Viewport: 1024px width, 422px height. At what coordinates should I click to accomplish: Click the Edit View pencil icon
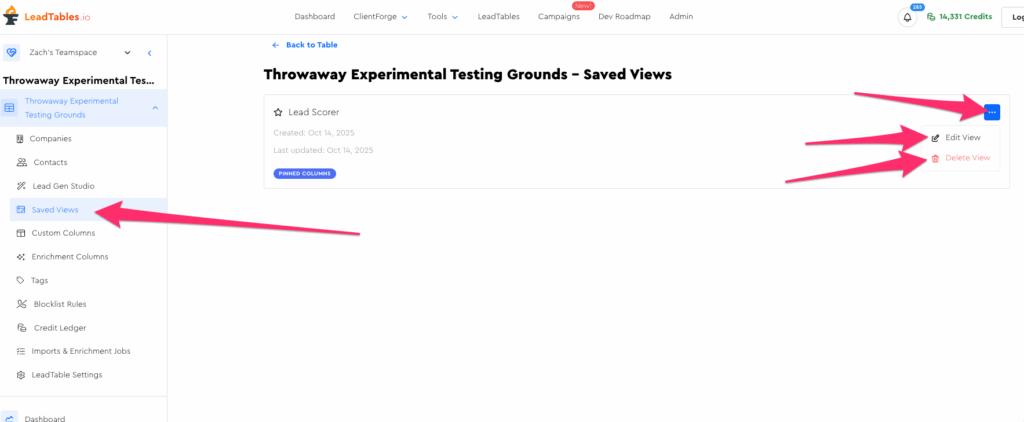(935, 137)
